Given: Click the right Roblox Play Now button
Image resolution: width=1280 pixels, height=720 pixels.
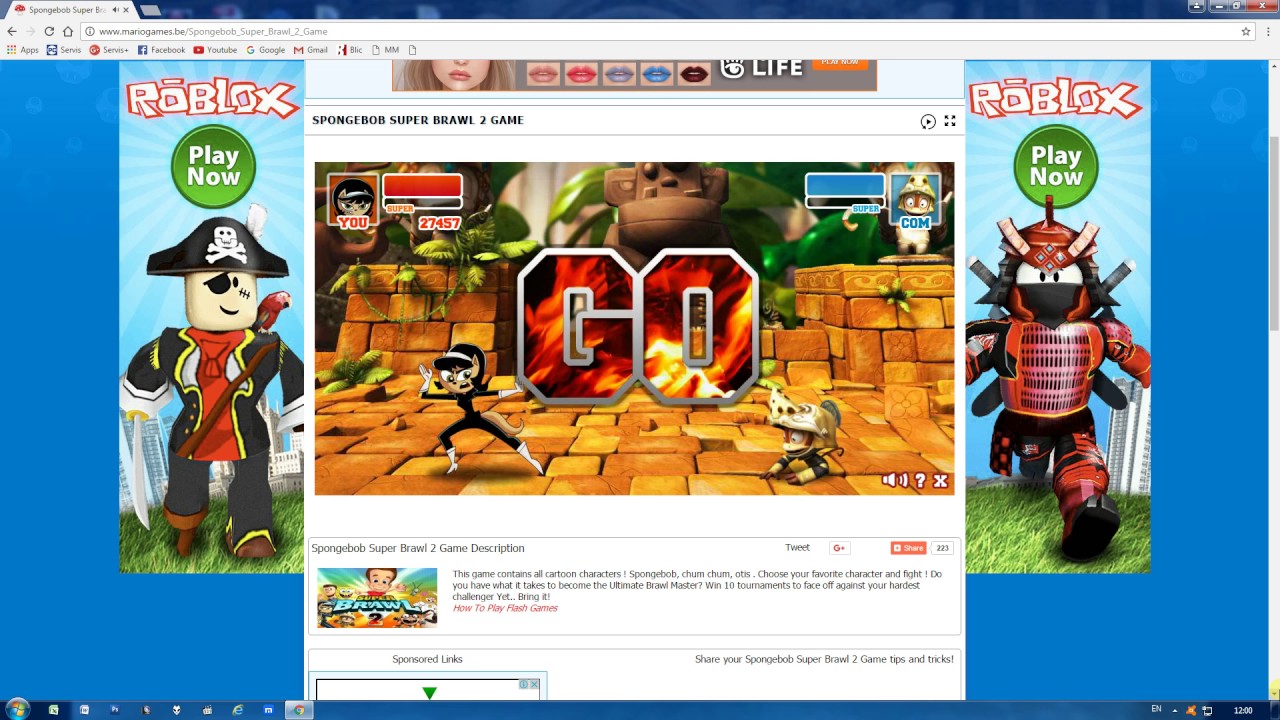Looking at the screenshot, I should point(1056,167).
